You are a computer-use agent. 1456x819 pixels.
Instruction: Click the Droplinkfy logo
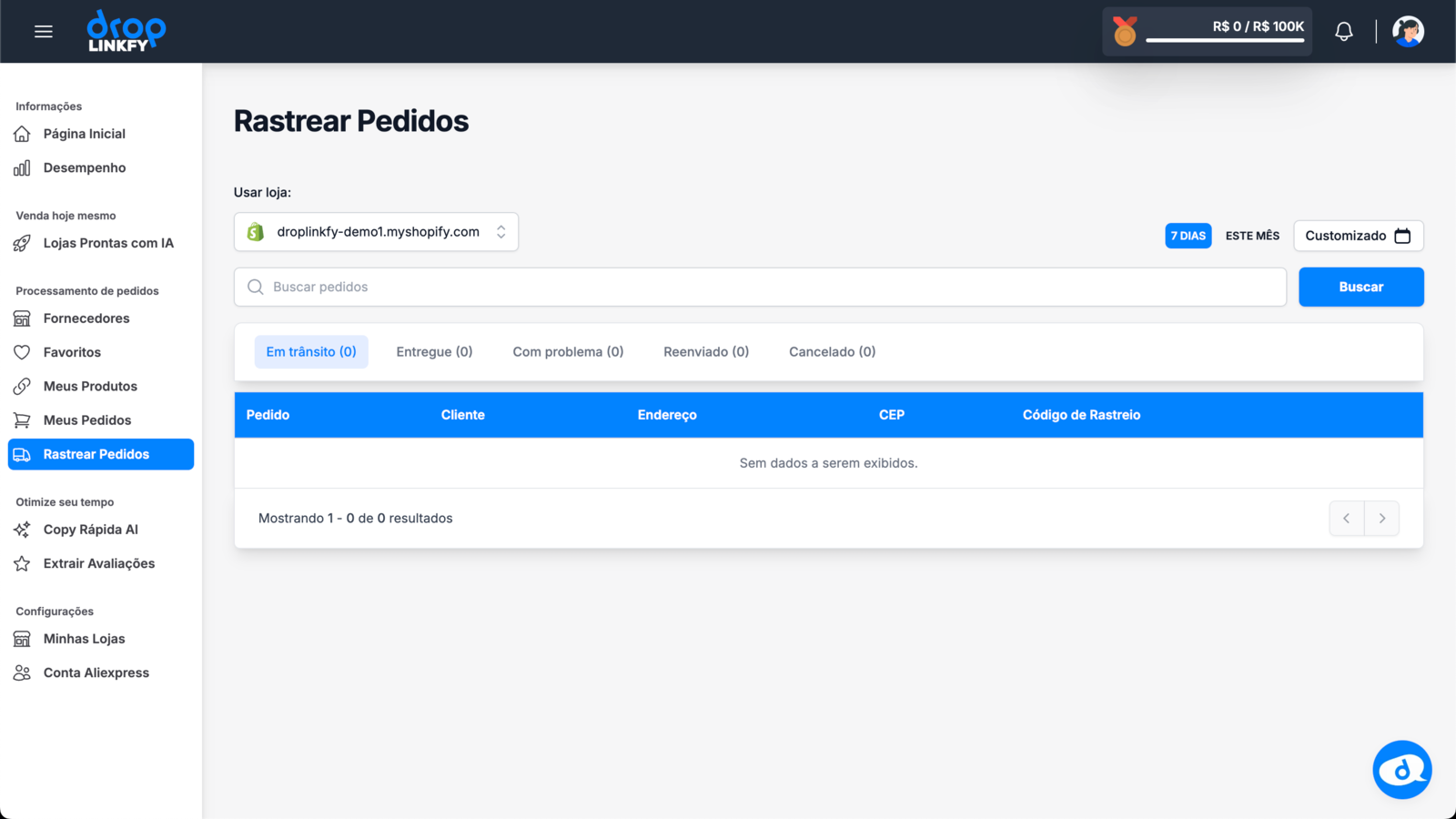pyautogui.click(x=126, y=31)
